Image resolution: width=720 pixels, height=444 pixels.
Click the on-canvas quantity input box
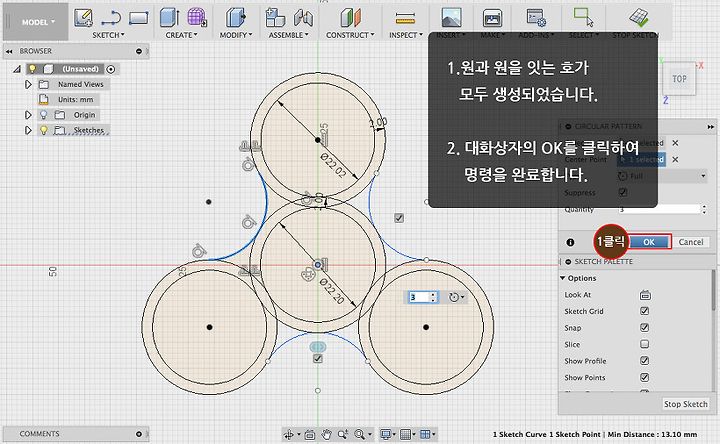[x=418, y=298]
